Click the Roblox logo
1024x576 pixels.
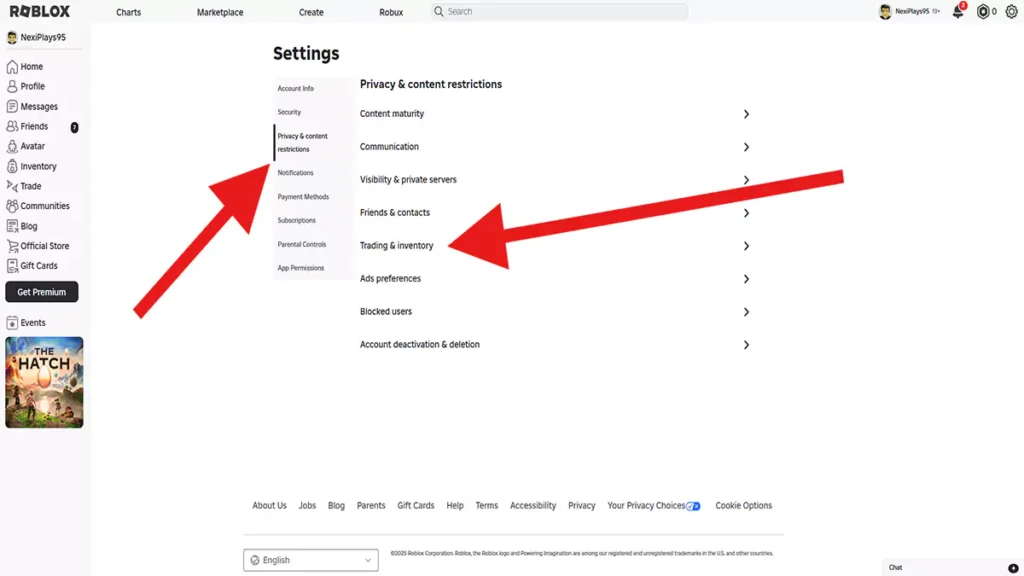tap(40, 11)
